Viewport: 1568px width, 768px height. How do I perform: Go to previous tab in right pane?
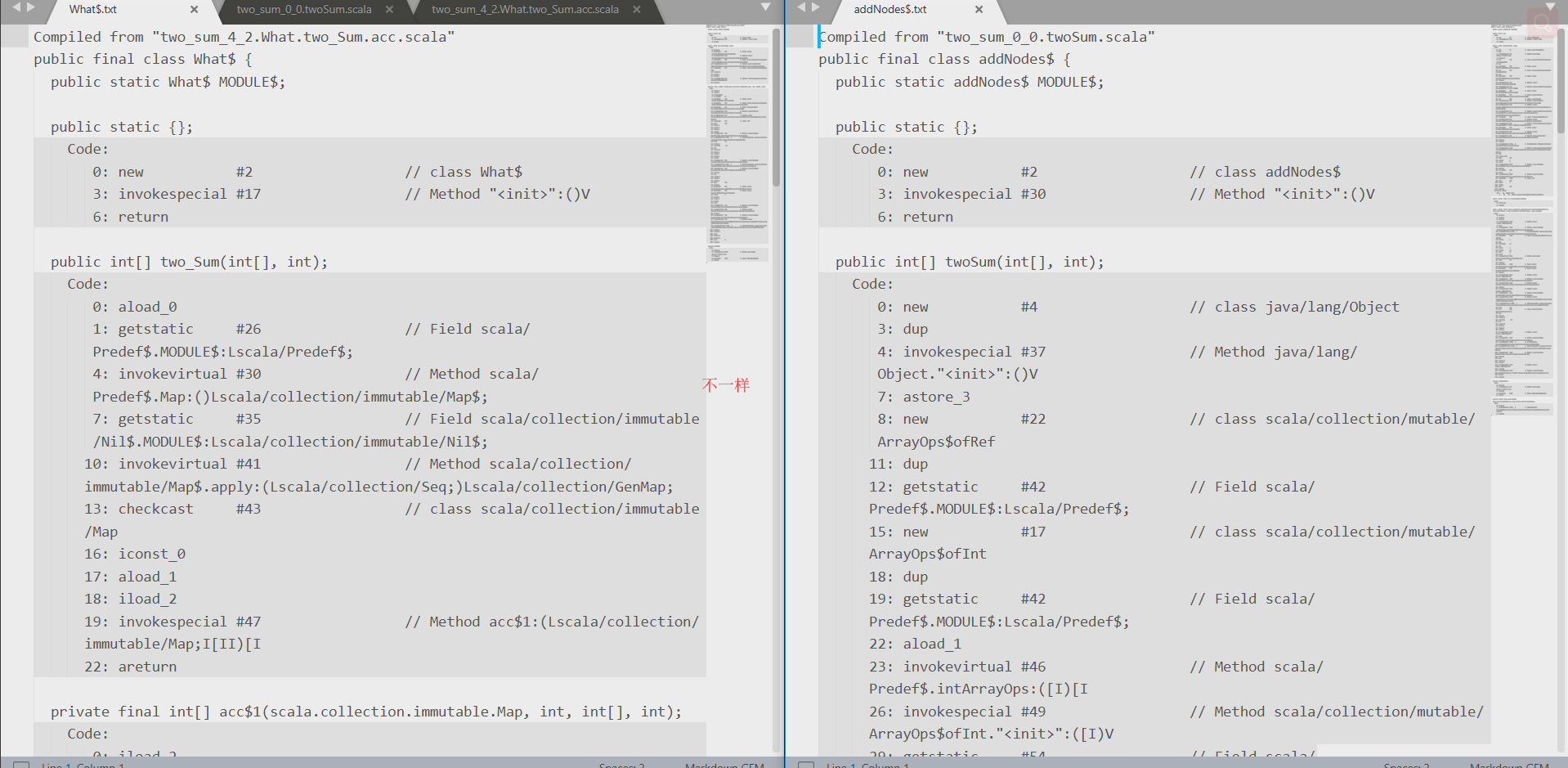[x=801, y=7]
